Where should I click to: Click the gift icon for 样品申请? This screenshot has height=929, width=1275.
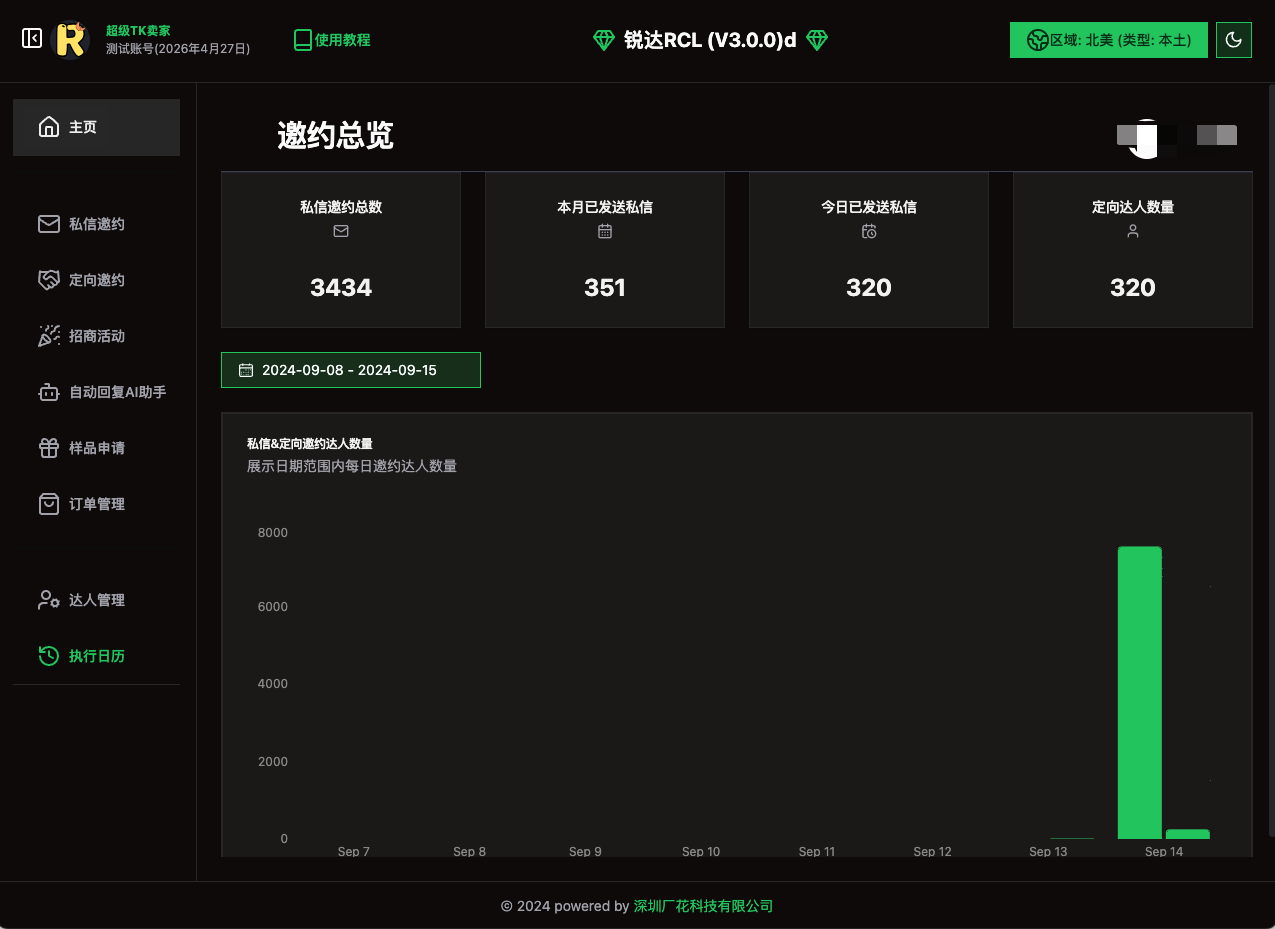click(49, 448)
